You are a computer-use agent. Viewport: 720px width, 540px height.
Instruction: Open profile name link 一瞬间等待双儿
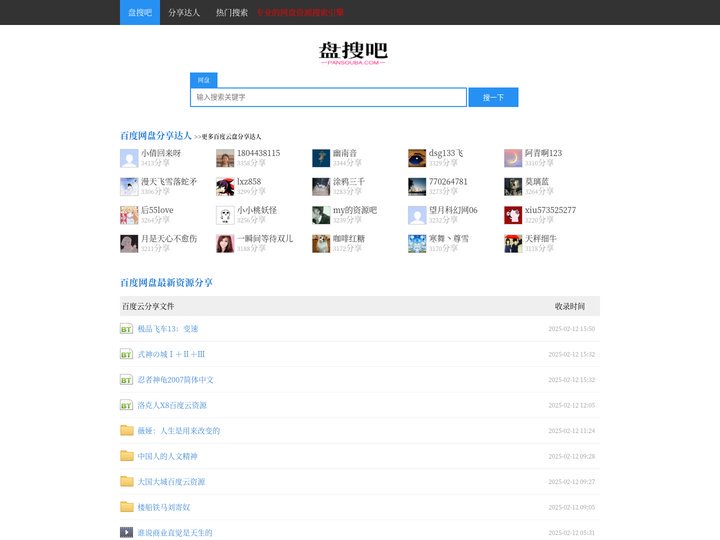265,238
